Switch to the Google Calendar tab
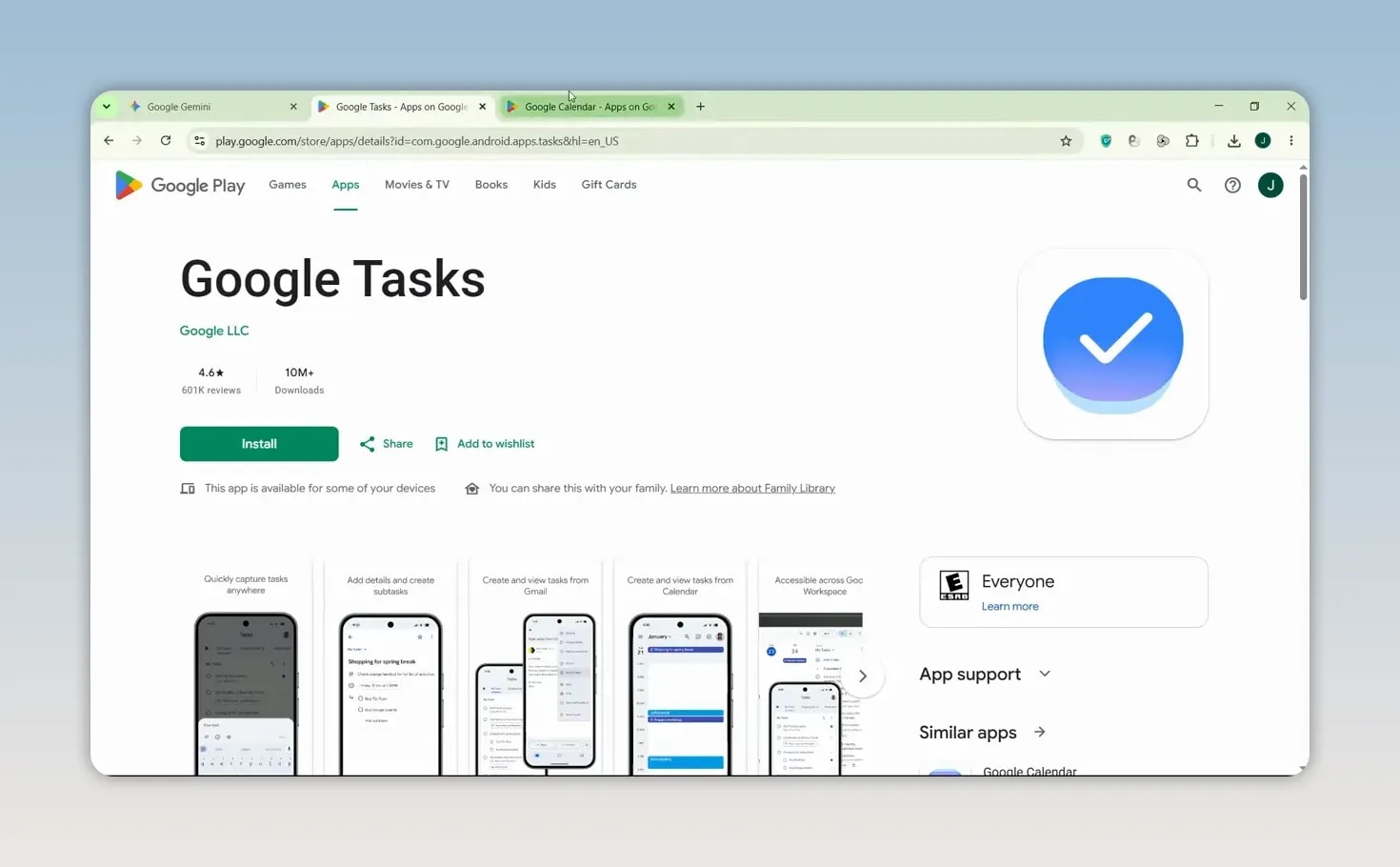This screenshot has height=867, width=1400. coord(590,107)
